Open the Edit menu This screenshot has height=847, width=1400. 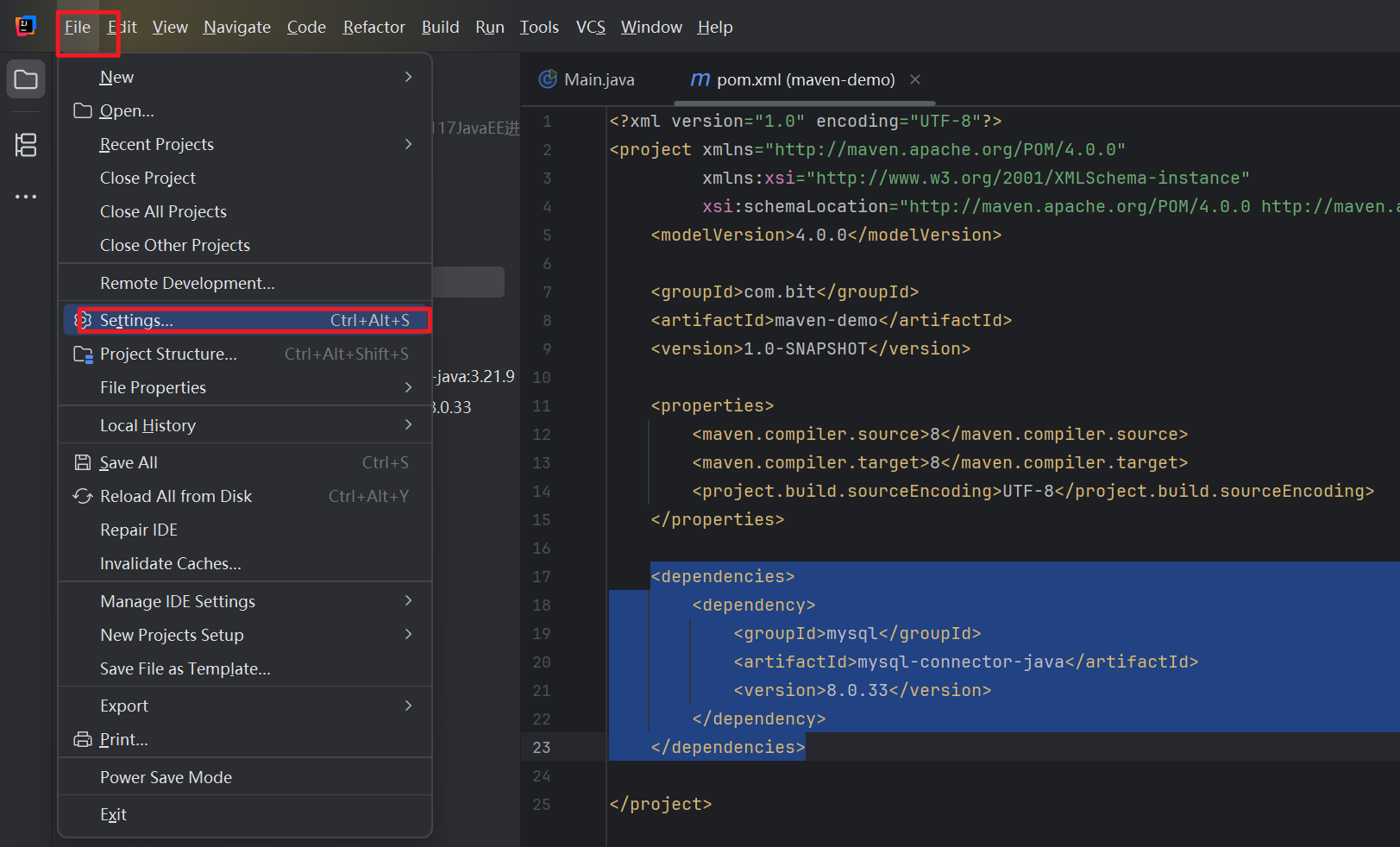pyautogui.click(x=122, y=27)
